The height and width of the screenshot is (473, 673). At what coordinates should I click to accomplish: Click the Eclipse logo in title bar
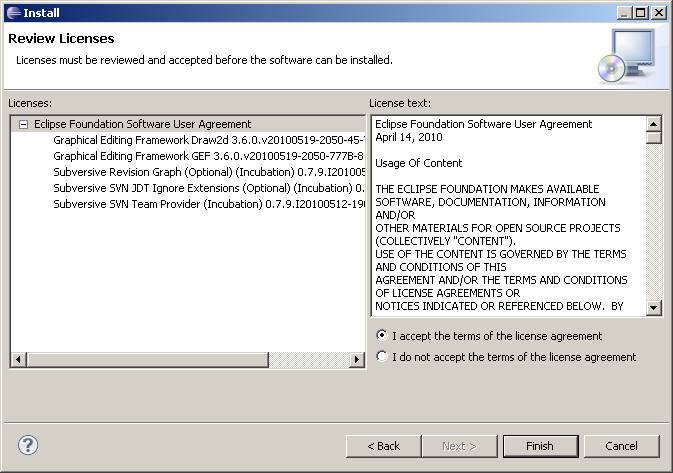coord(13,12)
